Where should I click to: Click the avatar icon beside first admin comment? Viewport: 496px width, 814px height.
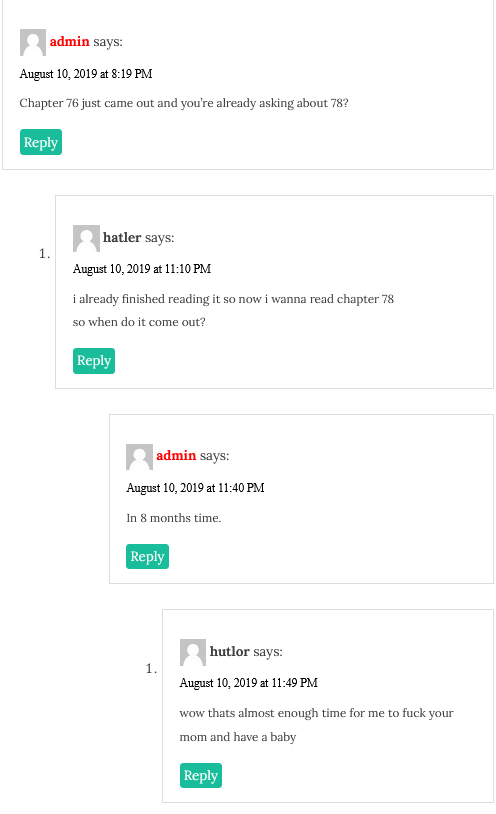click(33, 43)
